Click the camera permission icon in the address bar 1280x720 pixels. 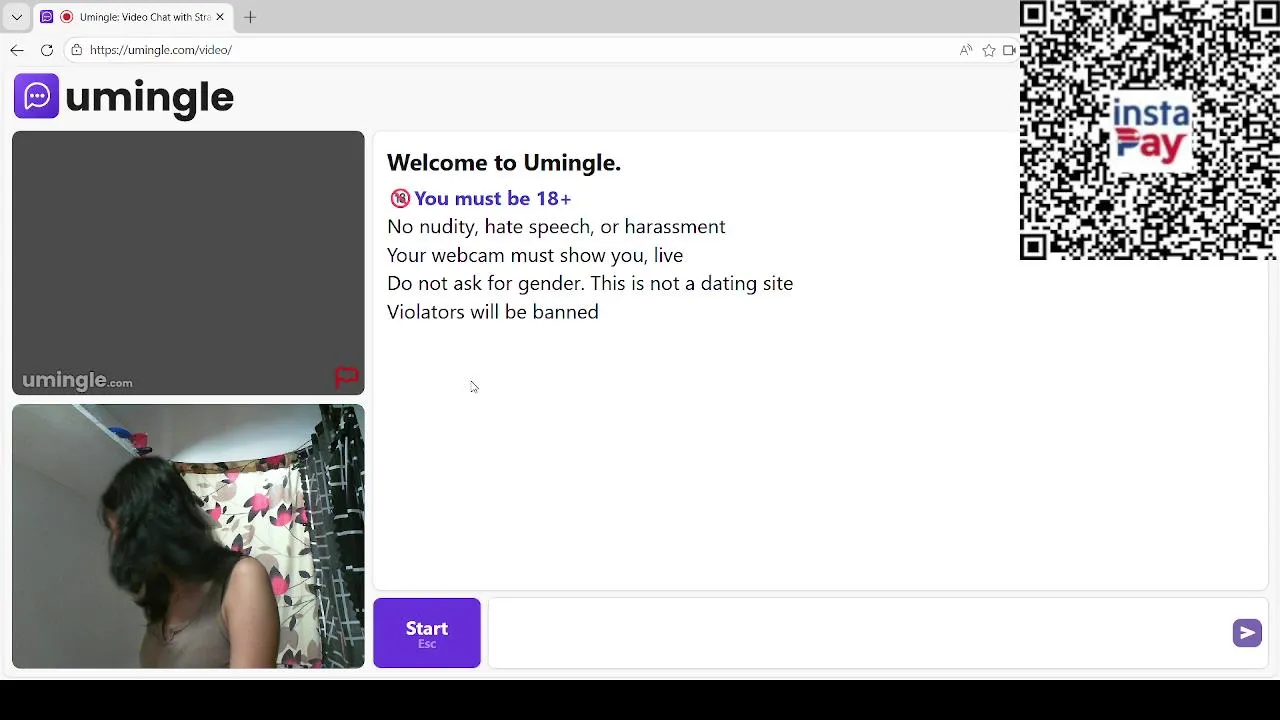click(x=1009, y=50)
